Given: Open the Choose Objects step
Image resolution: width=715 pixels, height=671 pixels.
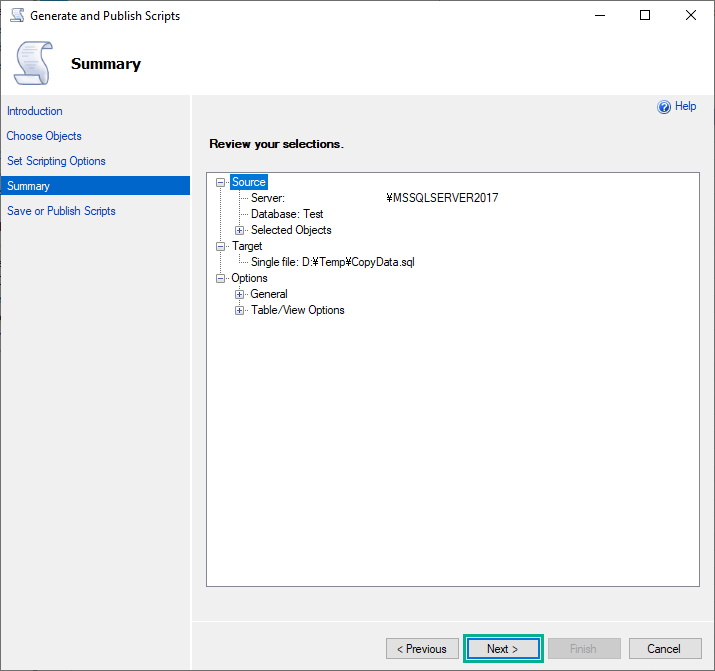Looking at the screenshot, I should [44, 136].
